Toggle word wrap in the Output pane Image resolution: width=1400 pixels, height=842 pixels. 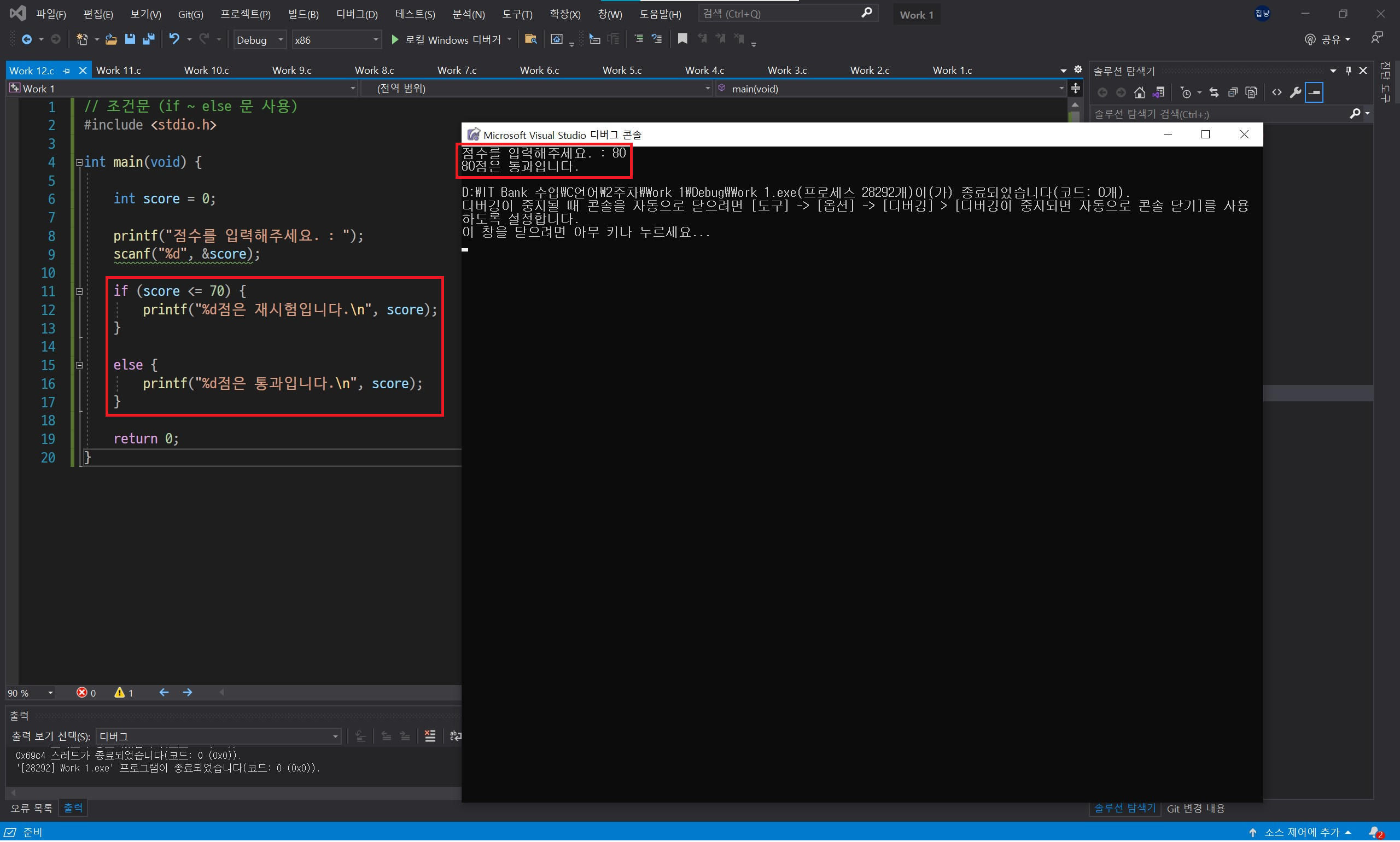point(455,736)
